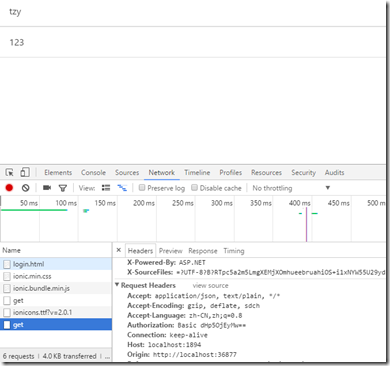The image size is (390, 366).
Task: Click the view source link
Action: tap(210, 286)
